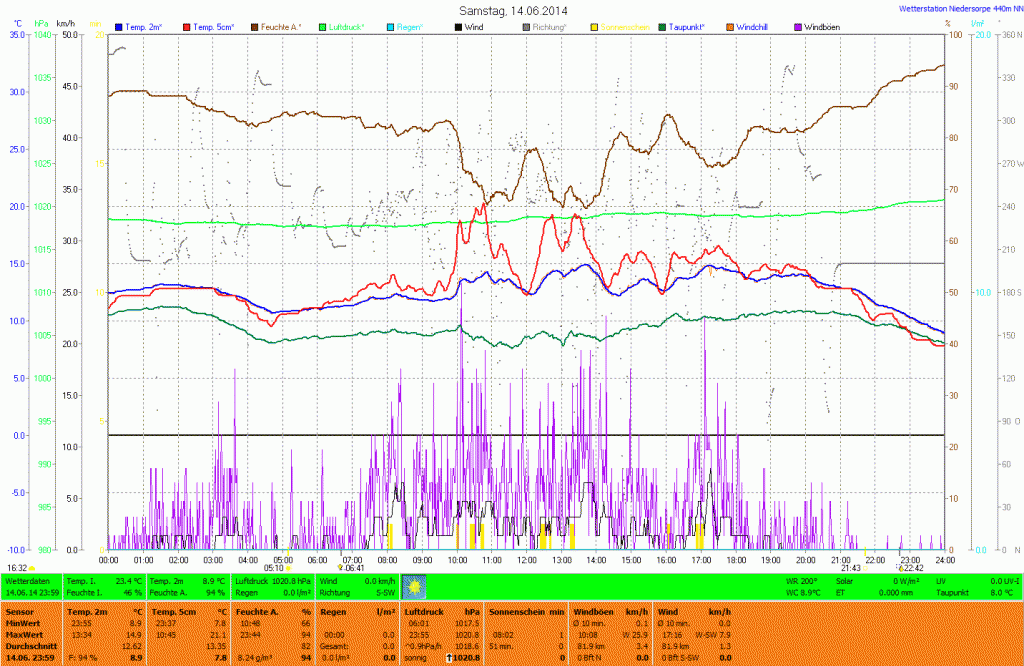Click the 18:00 time axis label
The width and height of the screenshot is (1024, 666).
click(x=735, y=560)
